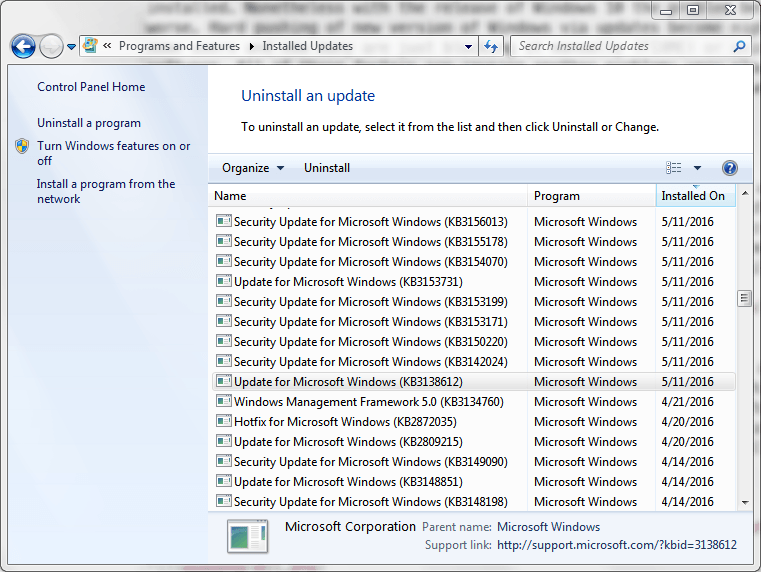Click the 4/21/2016 install date cell
This screenshot has width=761, height=572.
pyautogui.click(x=687, y=402)
